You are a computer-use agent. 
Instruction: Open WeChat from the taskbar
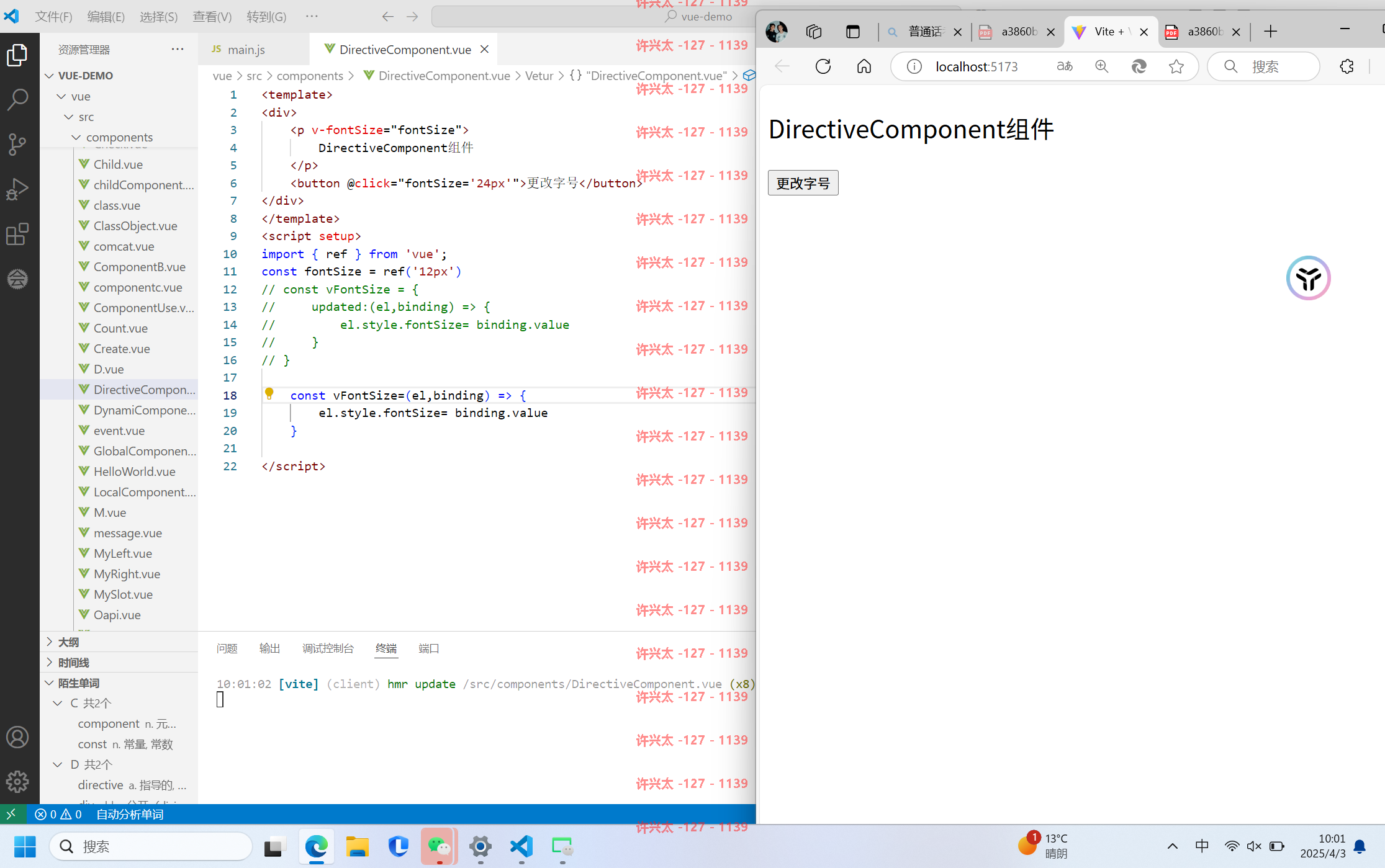pos(439,846)
